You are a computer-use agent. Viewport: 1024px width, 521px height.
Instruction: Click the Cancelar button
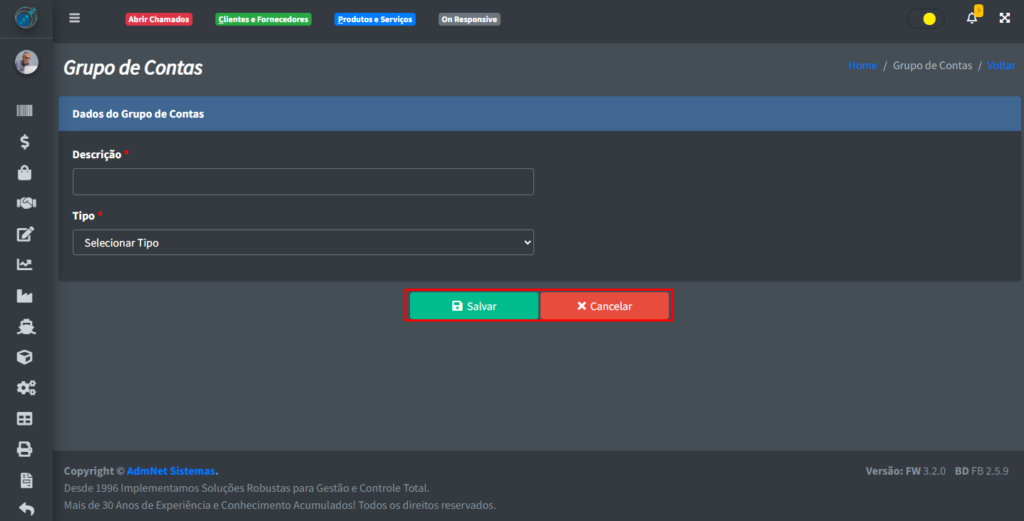[x=604, y=306]
